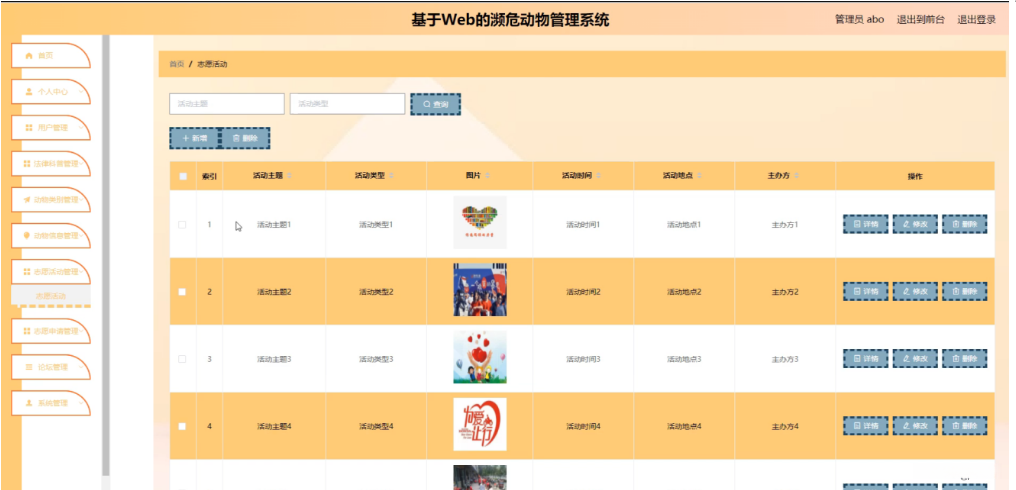This screenshot has width=1016, height=490.
Task: Click the list icon beside 论坛管理
Action: click(x=29, y=367)
